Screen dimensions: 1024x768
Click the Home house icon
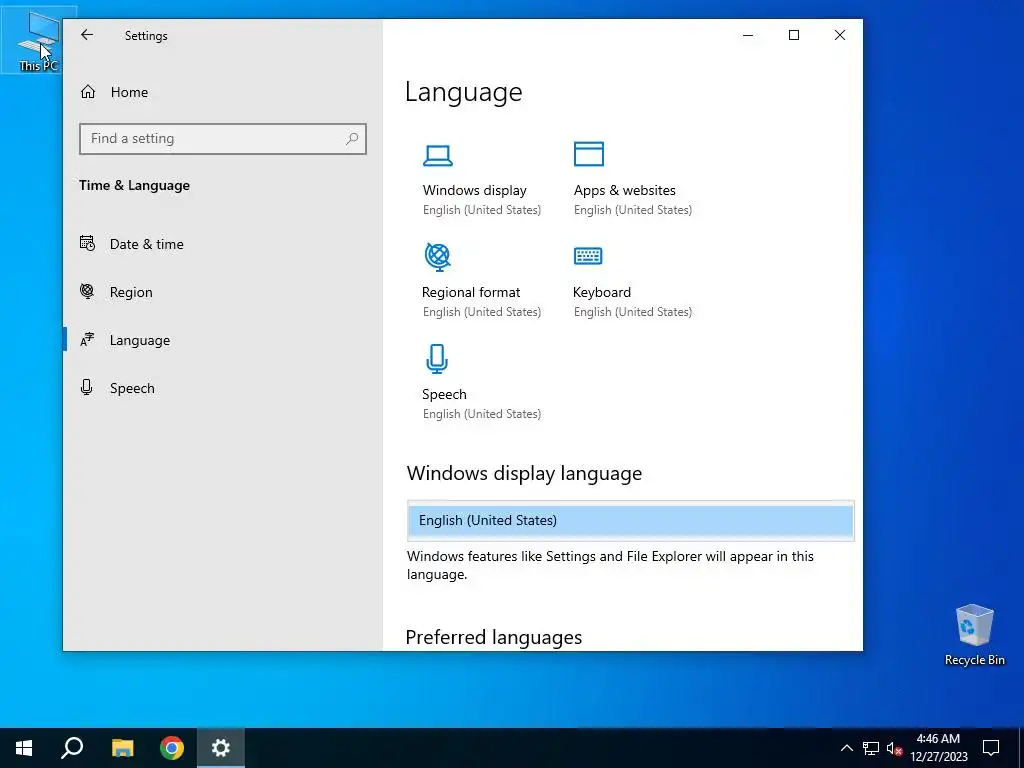pyautogui.click(x=88, y=92)
